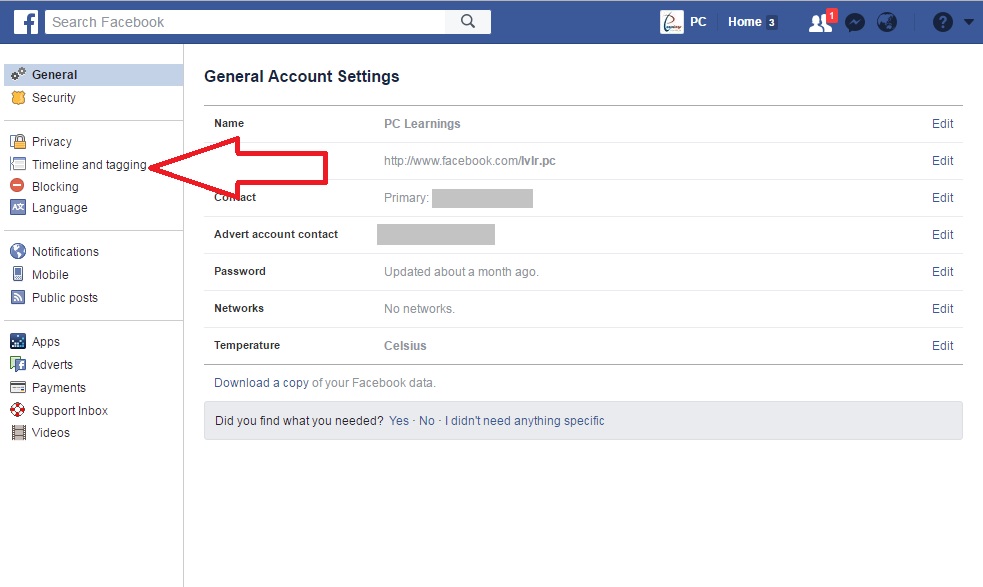Screen dimensions: 983x587
Task: Open Apps settings label
Action: click(x=46, y=342)
